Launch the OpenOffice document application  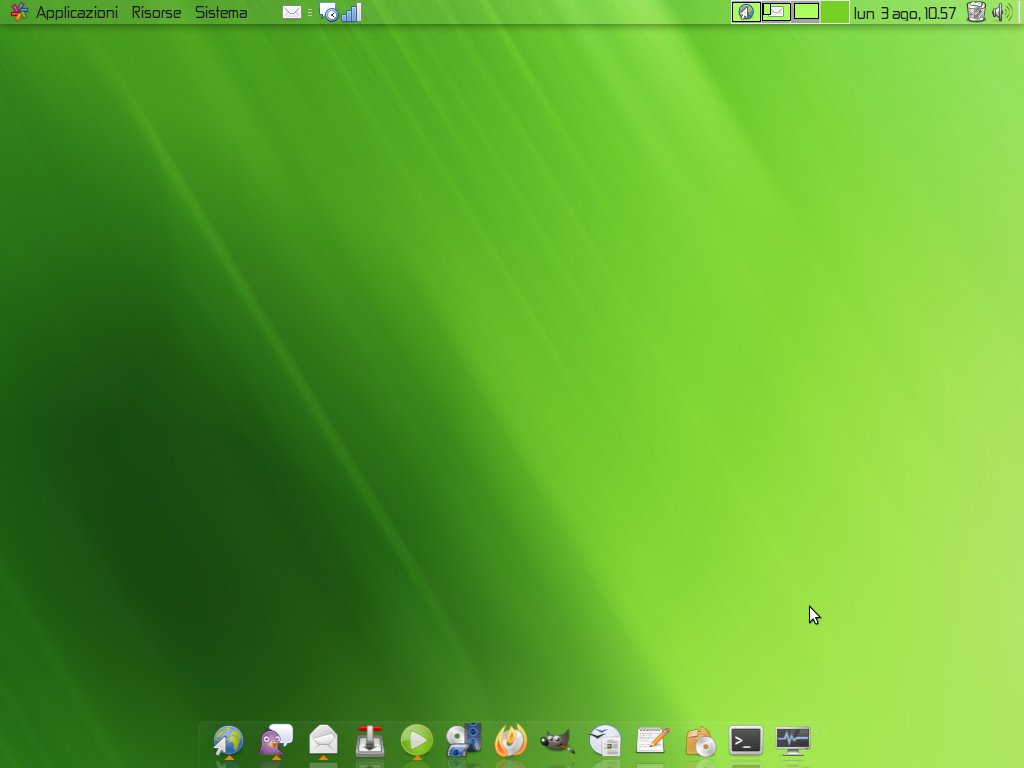[x=605, y=741]
